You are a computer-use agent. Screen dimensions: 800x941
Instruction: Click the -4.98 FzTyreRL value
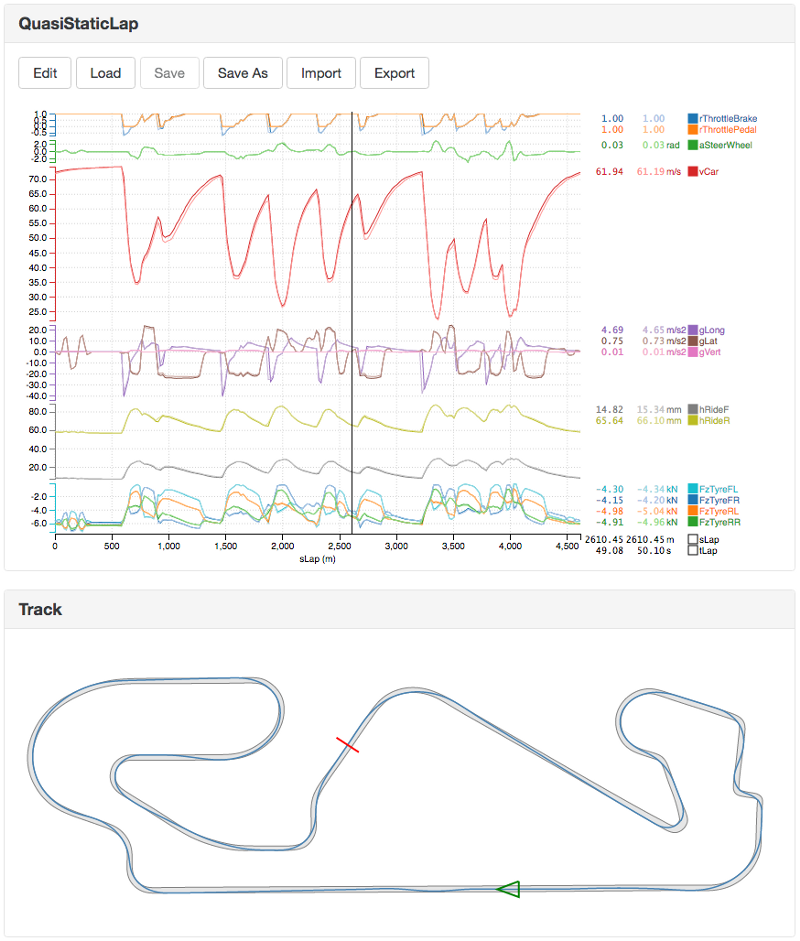tap(609, 511)
